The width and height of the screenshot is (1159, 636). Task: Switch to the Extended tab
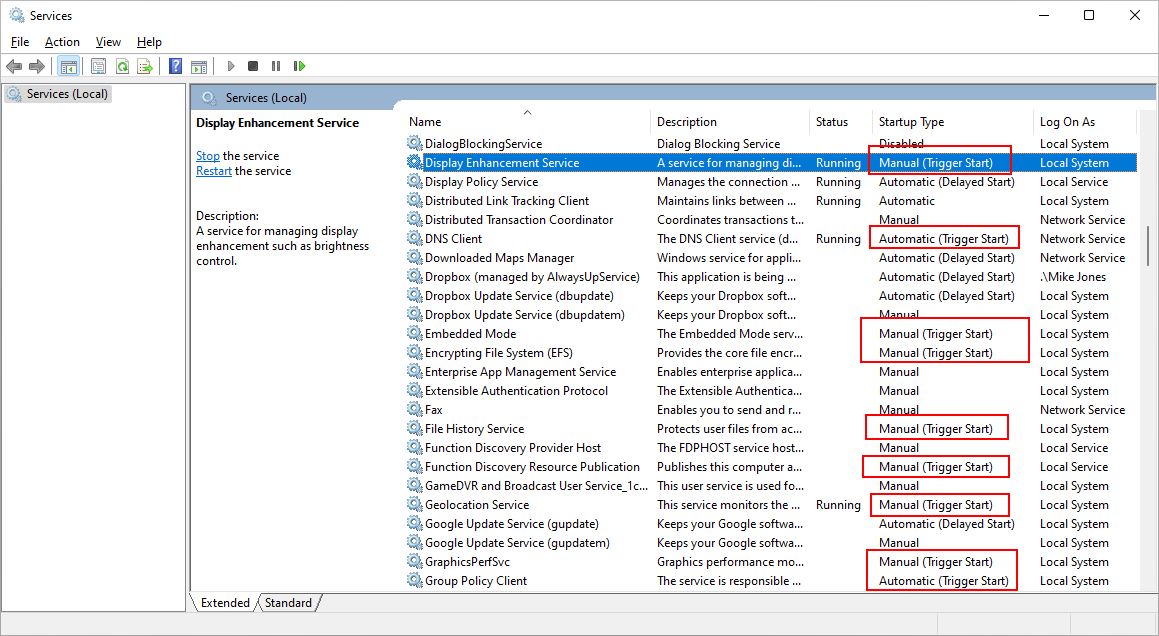point(225,603)
